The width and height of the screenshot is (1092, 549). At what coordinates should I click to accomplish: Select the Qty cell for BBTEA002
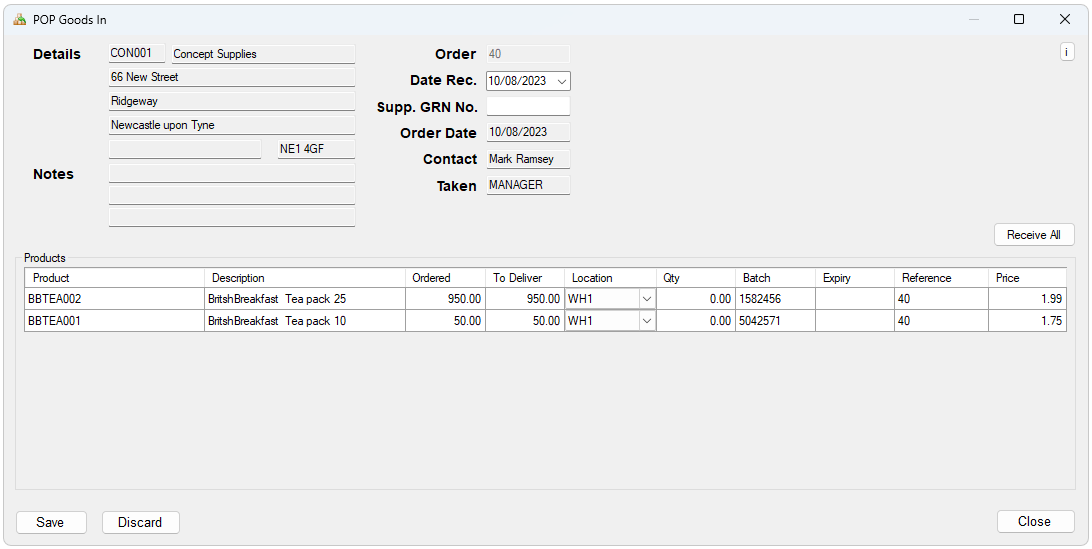tap(695, 299)
